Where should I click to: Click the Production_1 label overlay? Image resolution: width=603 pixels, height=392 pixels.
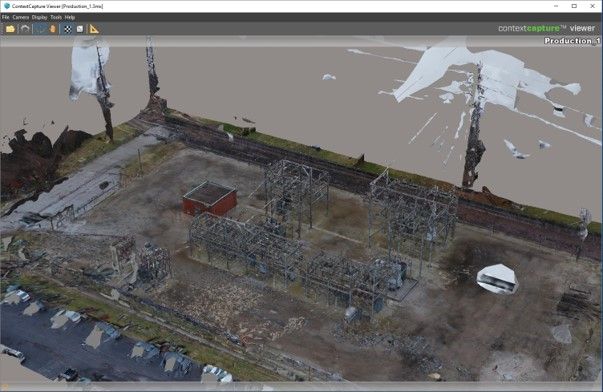572,41
